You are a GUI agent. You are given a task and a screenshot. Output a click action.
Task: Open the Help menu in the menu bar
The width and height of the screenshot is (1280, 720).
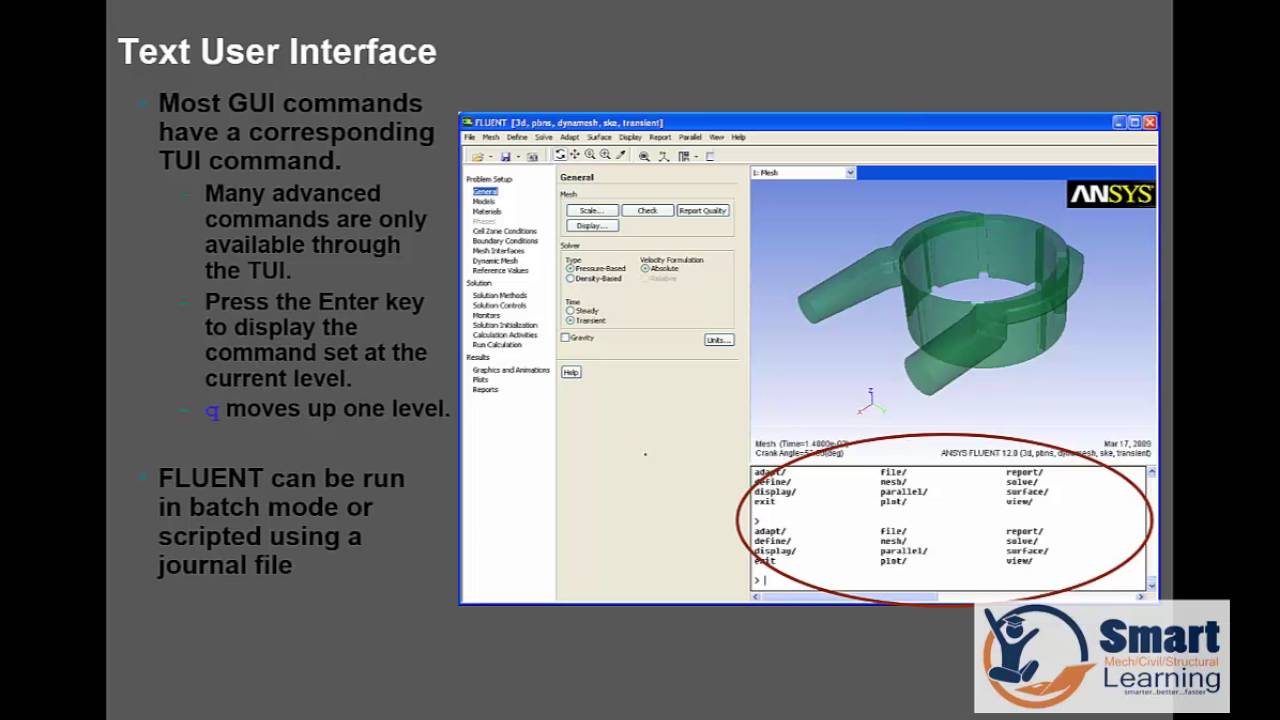pos(738,137)
